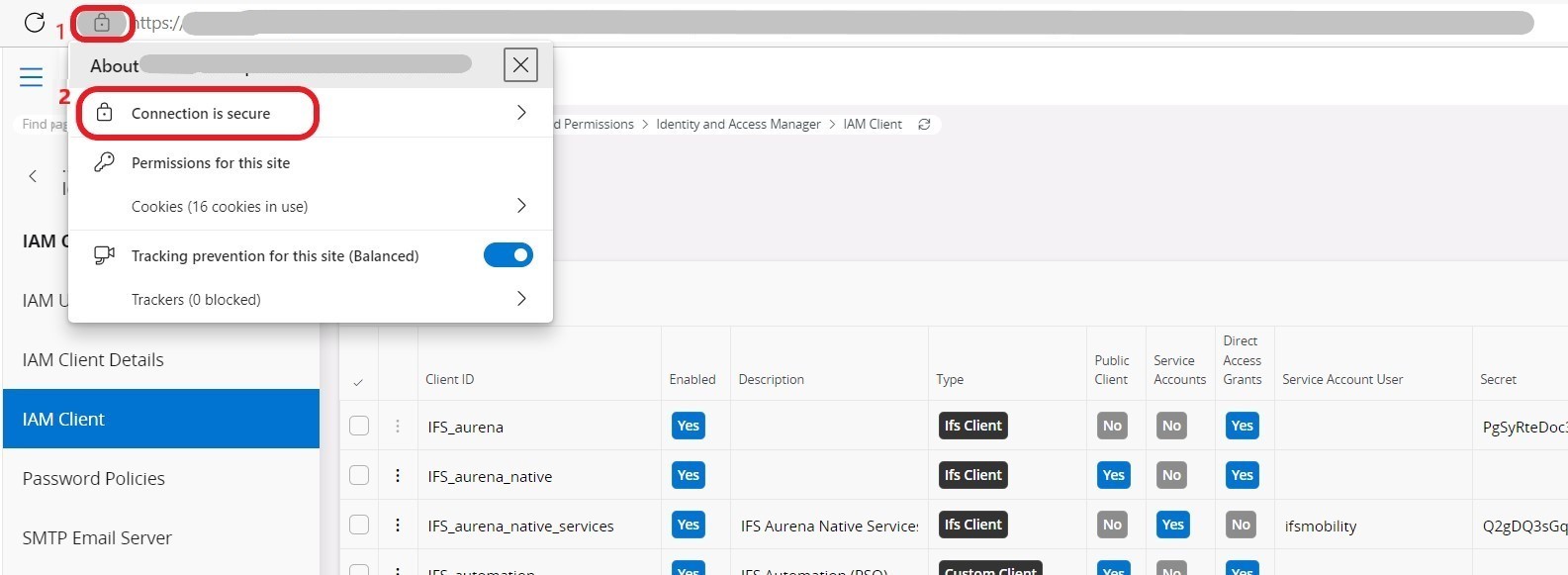
Task: Turn off tracking prevention toggle
Action: pyautogui.click(x=507, y=255)
